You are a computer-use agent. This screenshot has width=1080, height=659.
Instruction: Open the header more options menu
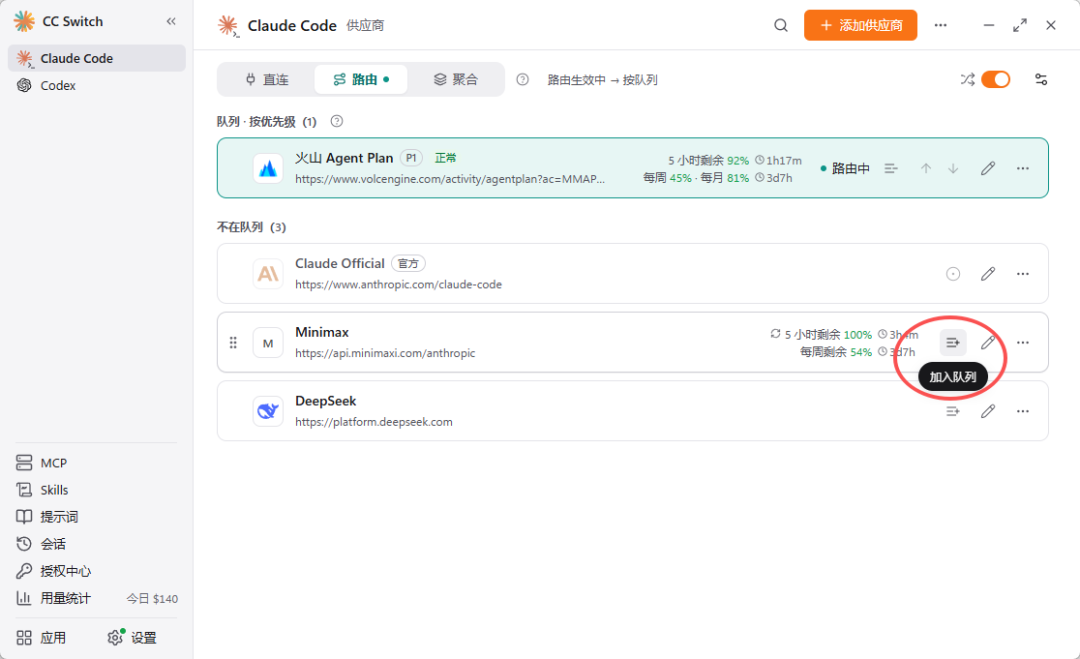click(940, 25)
